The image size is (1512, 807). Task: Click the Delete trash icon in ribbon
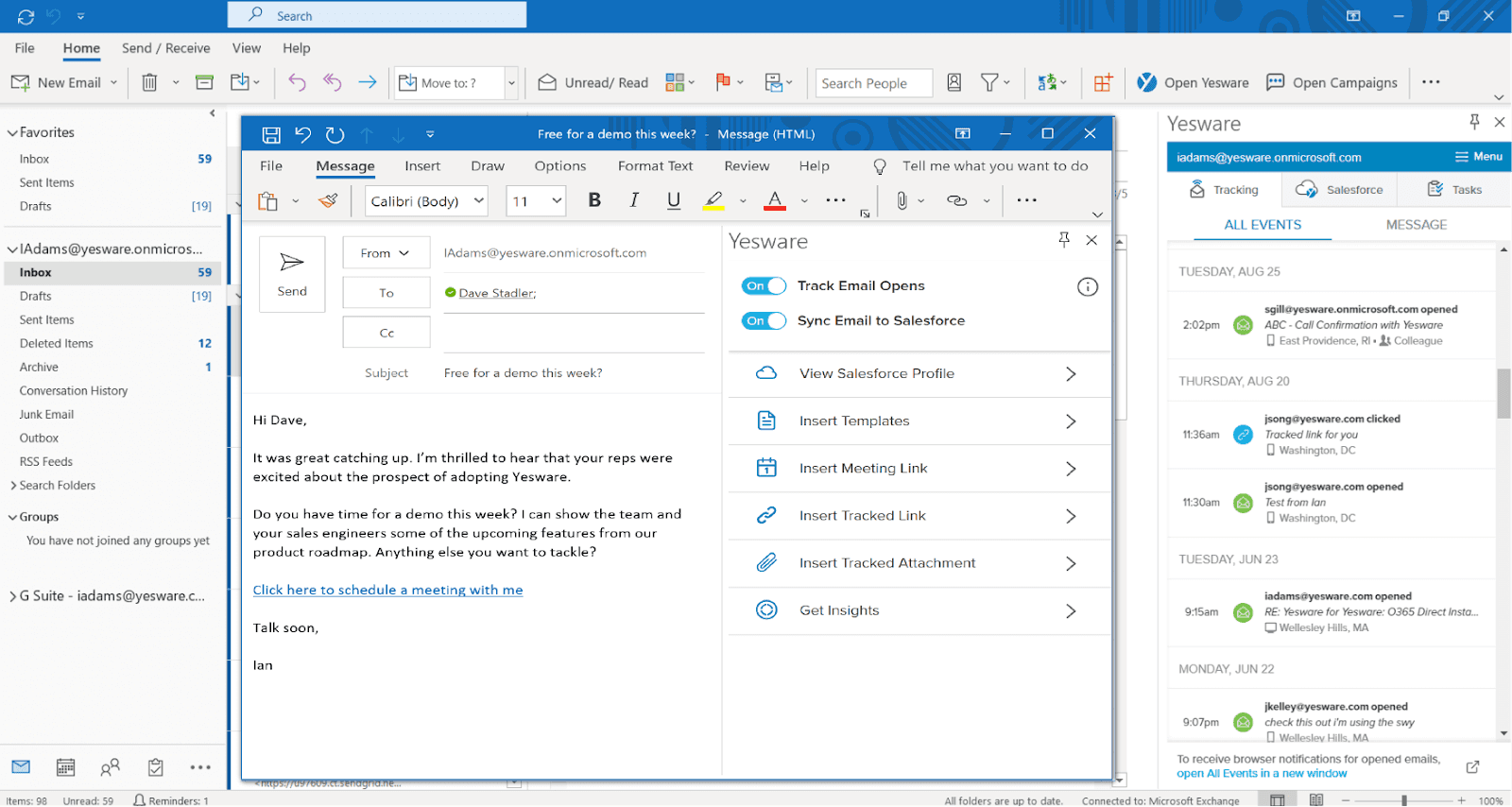pos(149,83)
